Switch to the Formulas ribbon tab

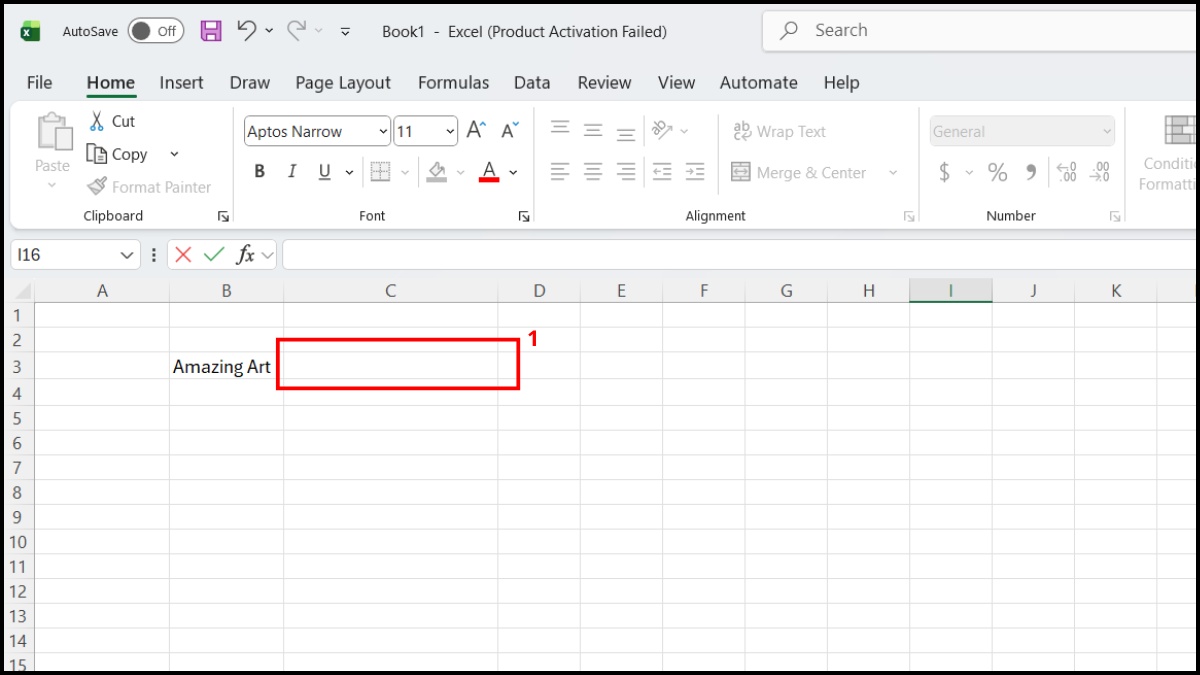click(x=453, y=82)
